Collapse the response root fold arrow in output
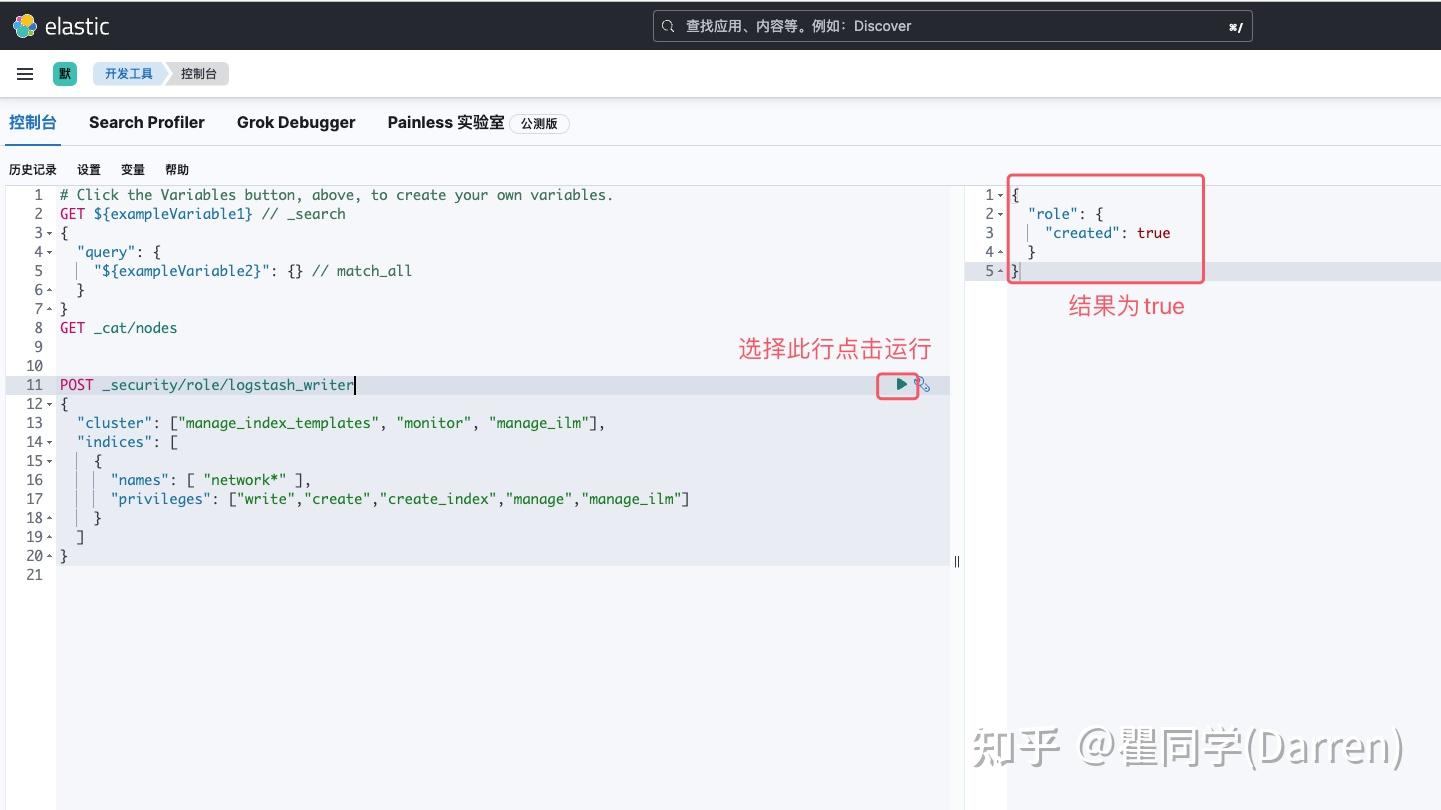 (1000, 195)
